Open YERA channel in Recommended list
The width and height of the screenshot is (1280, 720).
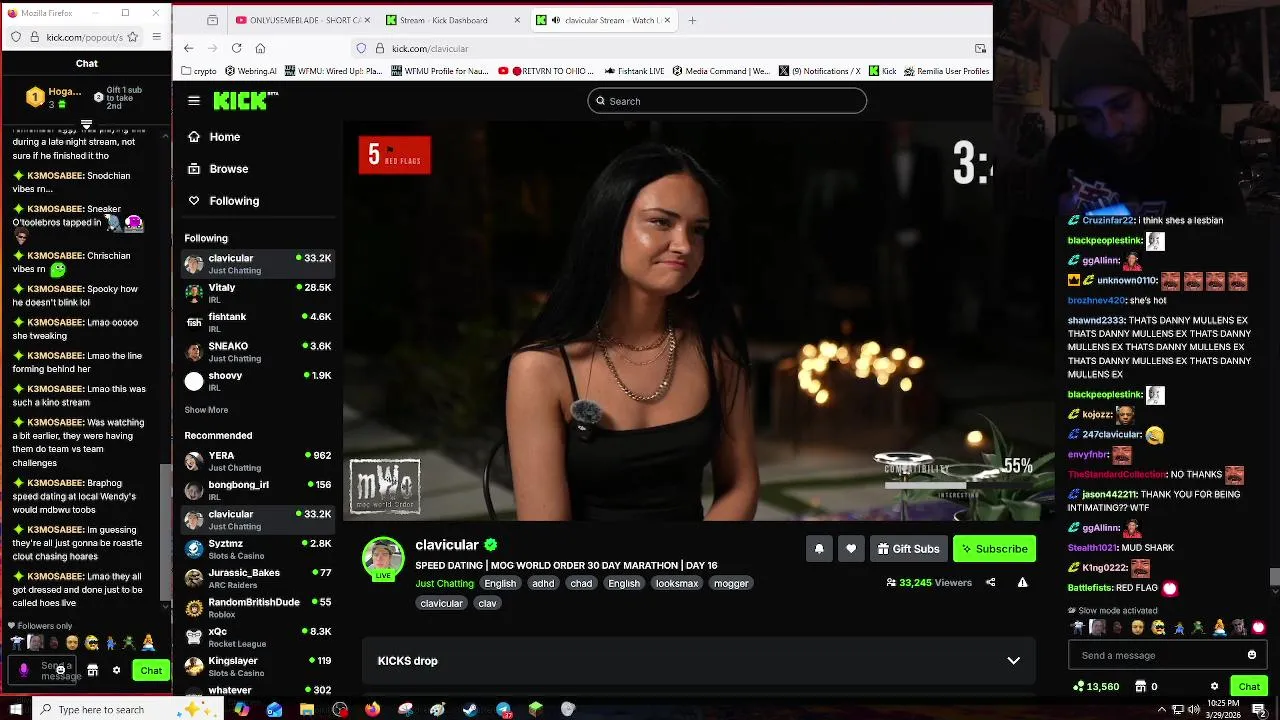click(x=258, y=461)
